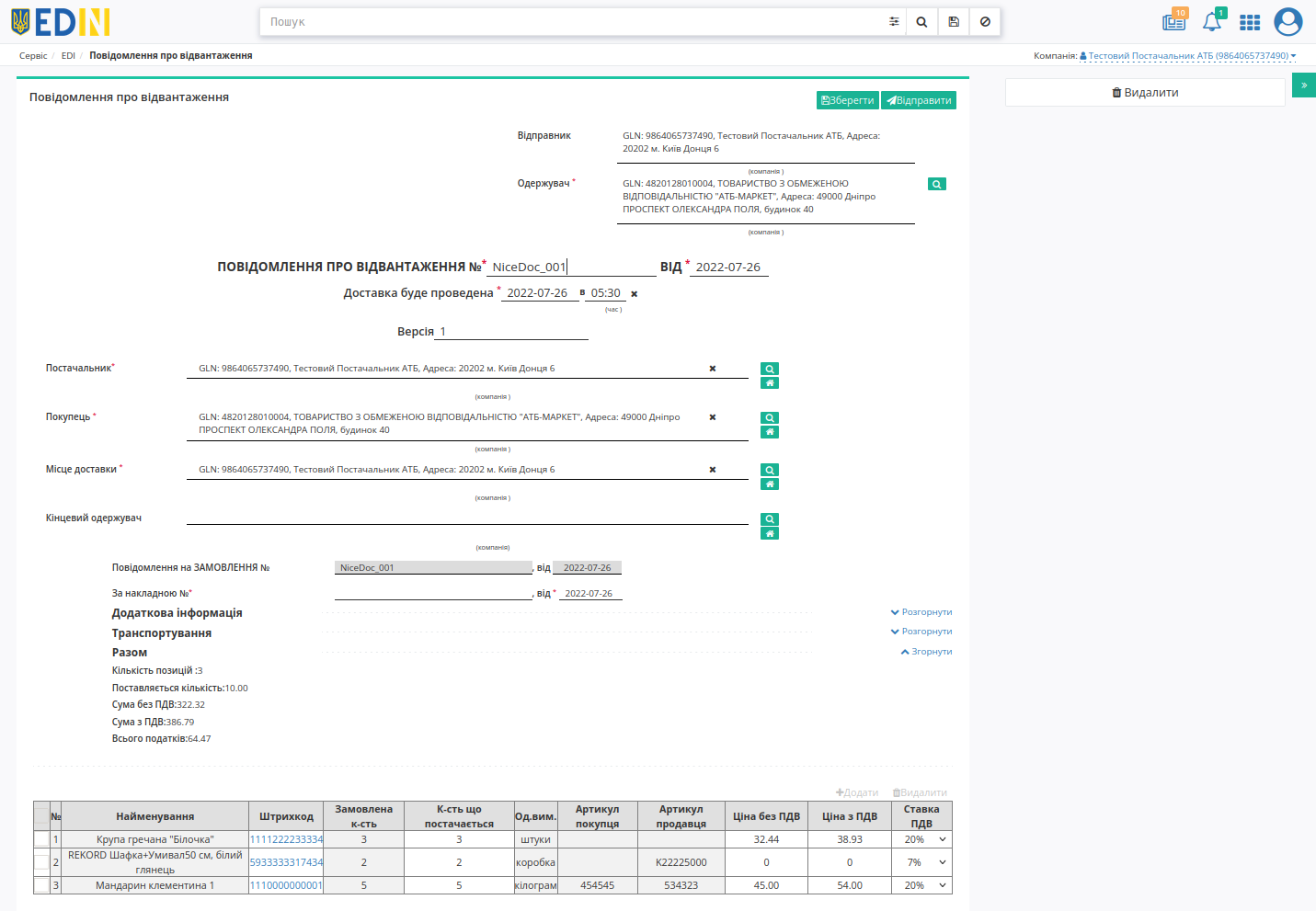
Task: Expand the Додаткова інформація section
Action: tap(921, 612)
